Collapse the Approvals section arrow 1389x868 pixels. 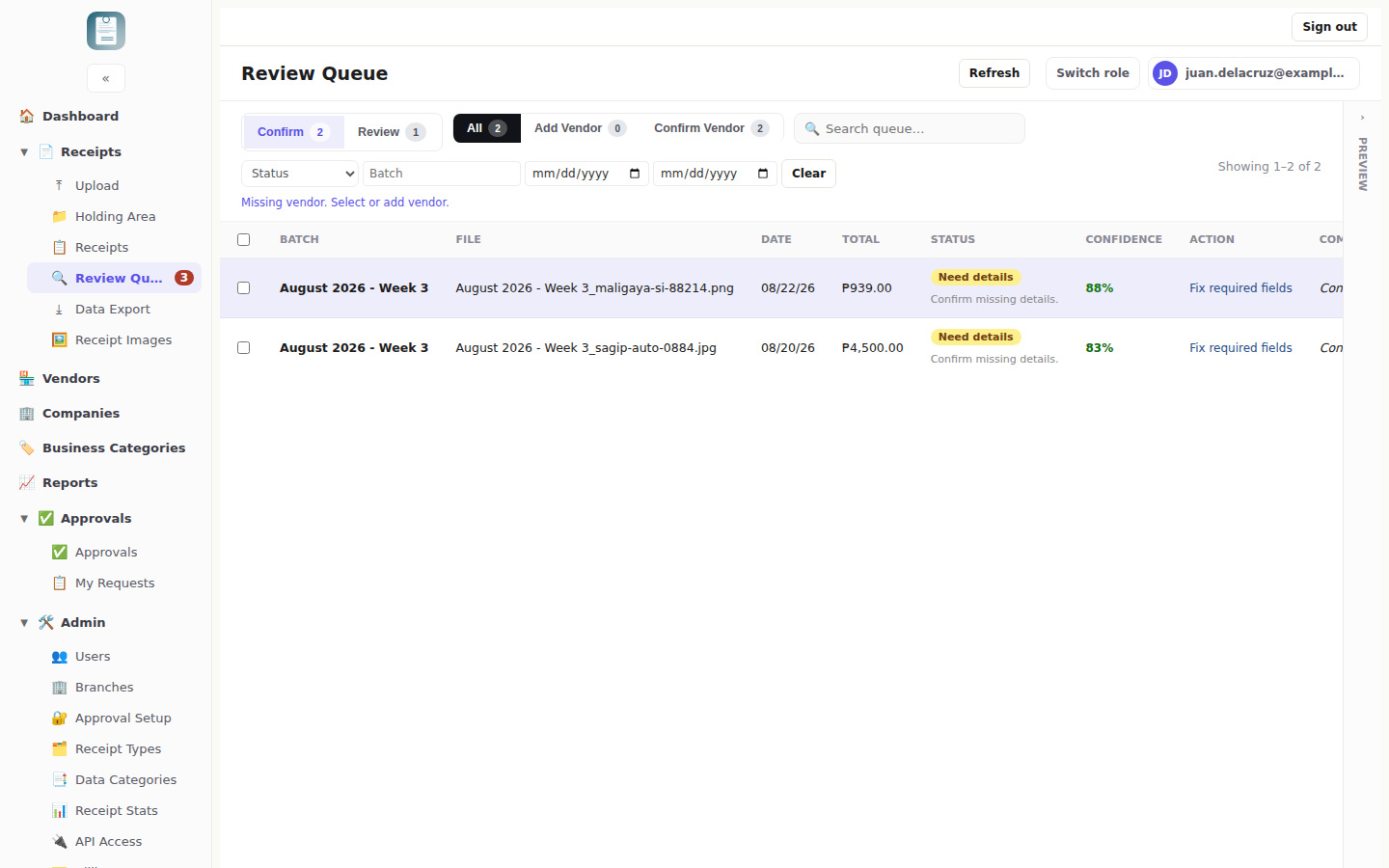24,518
